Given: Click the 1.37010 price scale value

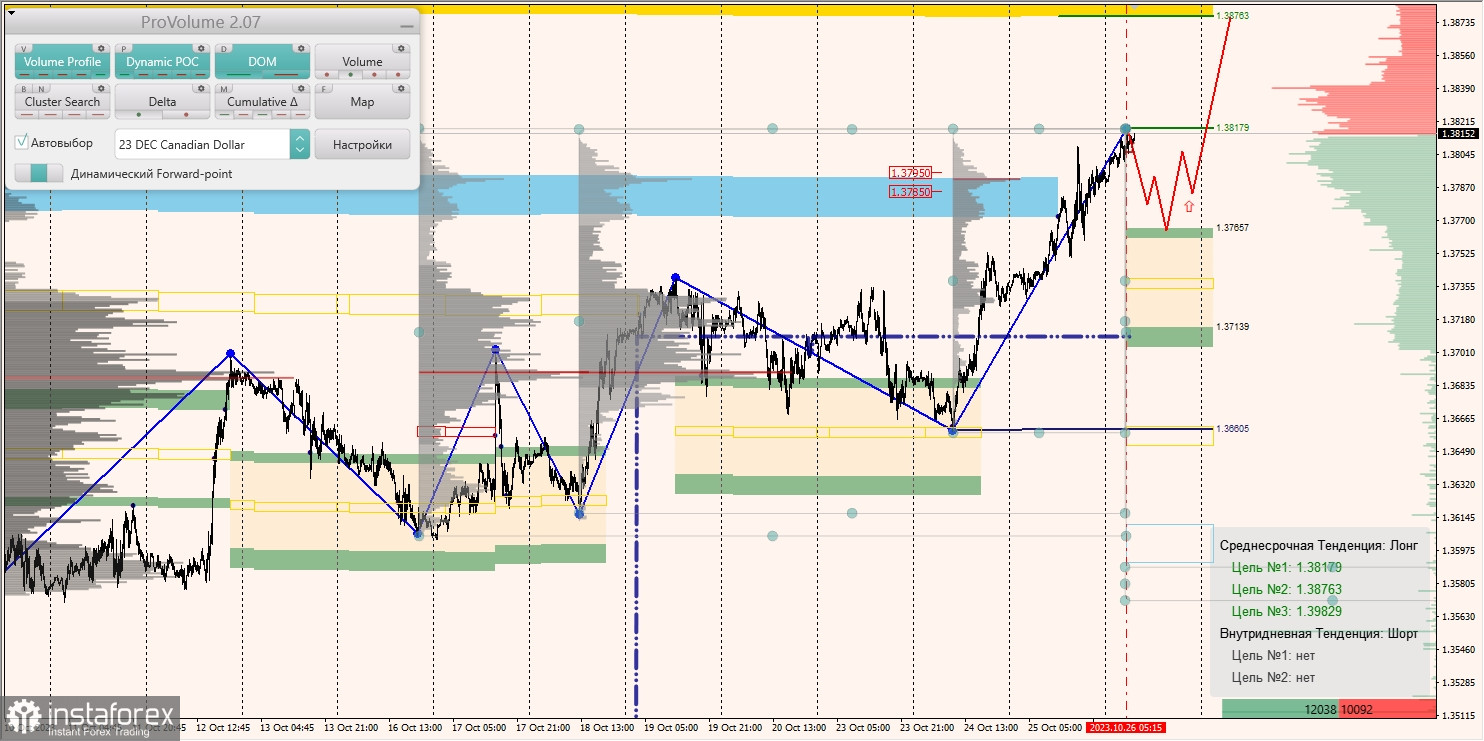Looking at the screenshot, I should coord(1458,353).
